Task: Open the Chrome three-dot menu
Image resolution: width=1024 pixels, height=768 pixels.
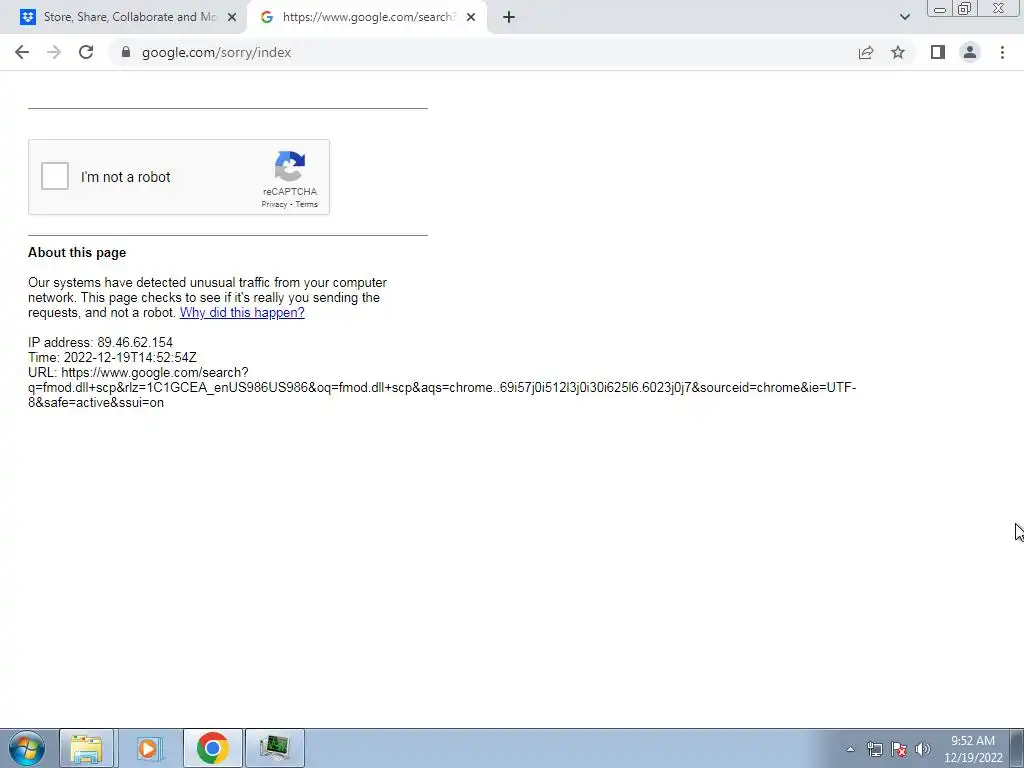Action: tap(1002, 52)
